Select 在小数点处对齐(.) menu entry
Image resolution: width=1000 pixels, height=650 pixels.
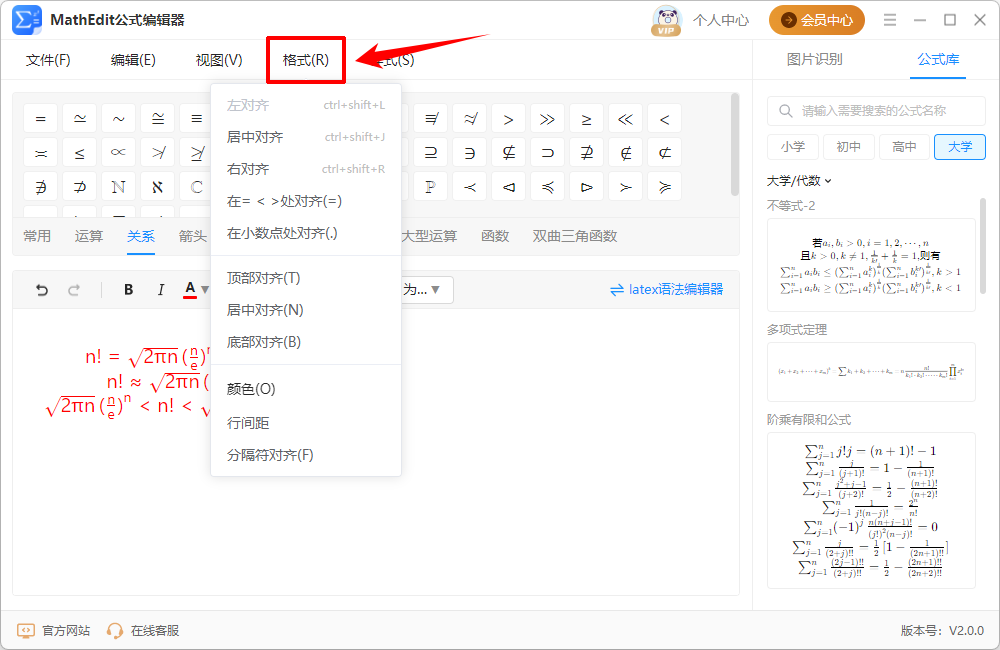point(306,233)
